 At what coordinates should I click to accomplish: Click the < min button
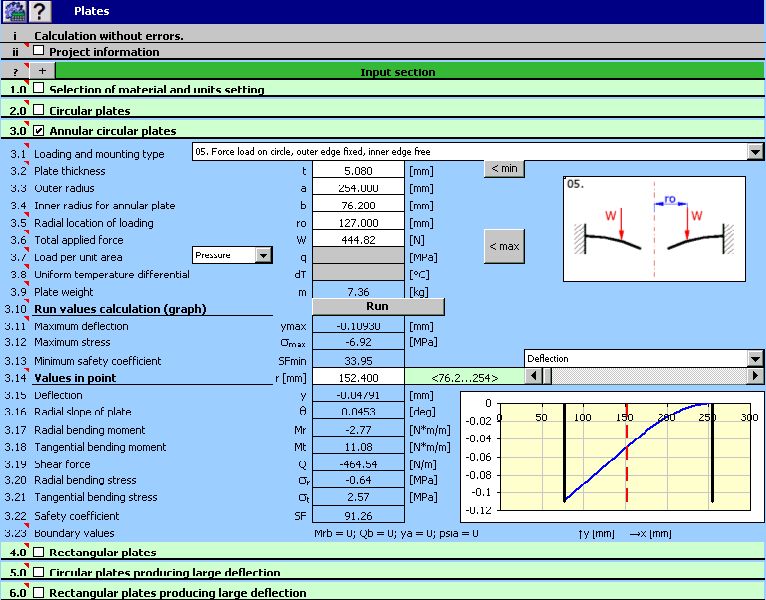(x=503, y=169)
